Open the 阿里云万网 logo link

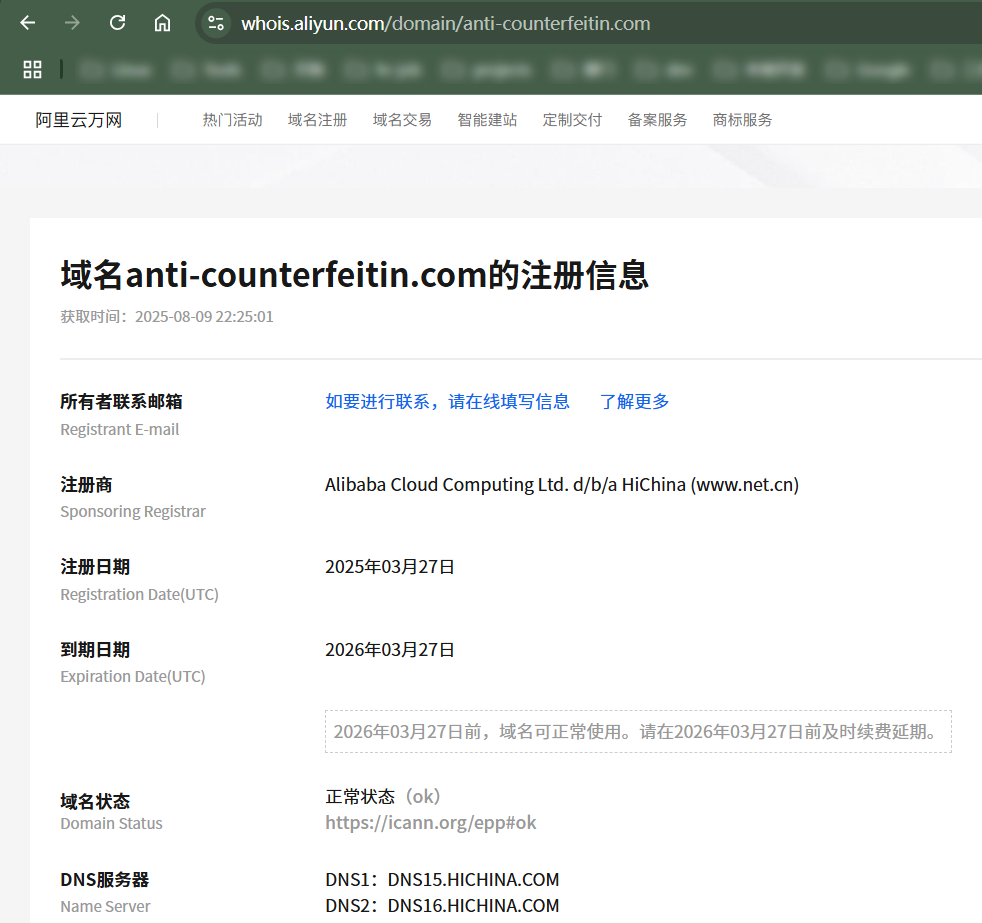[x=78, y=120]
